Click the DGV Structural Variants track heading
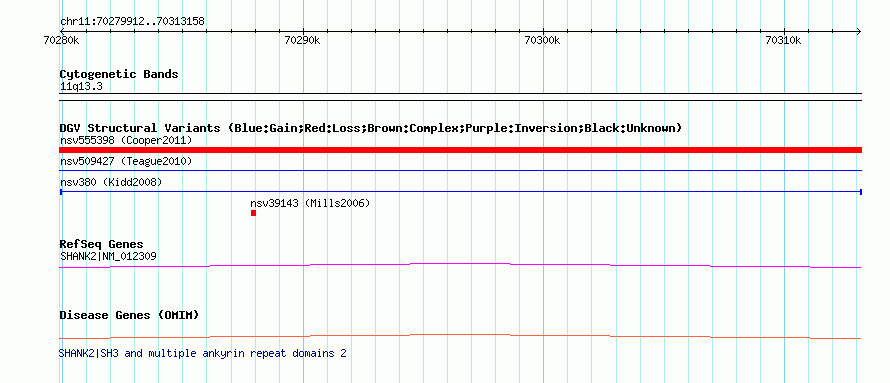890x383 pixels. click(370, 128)
